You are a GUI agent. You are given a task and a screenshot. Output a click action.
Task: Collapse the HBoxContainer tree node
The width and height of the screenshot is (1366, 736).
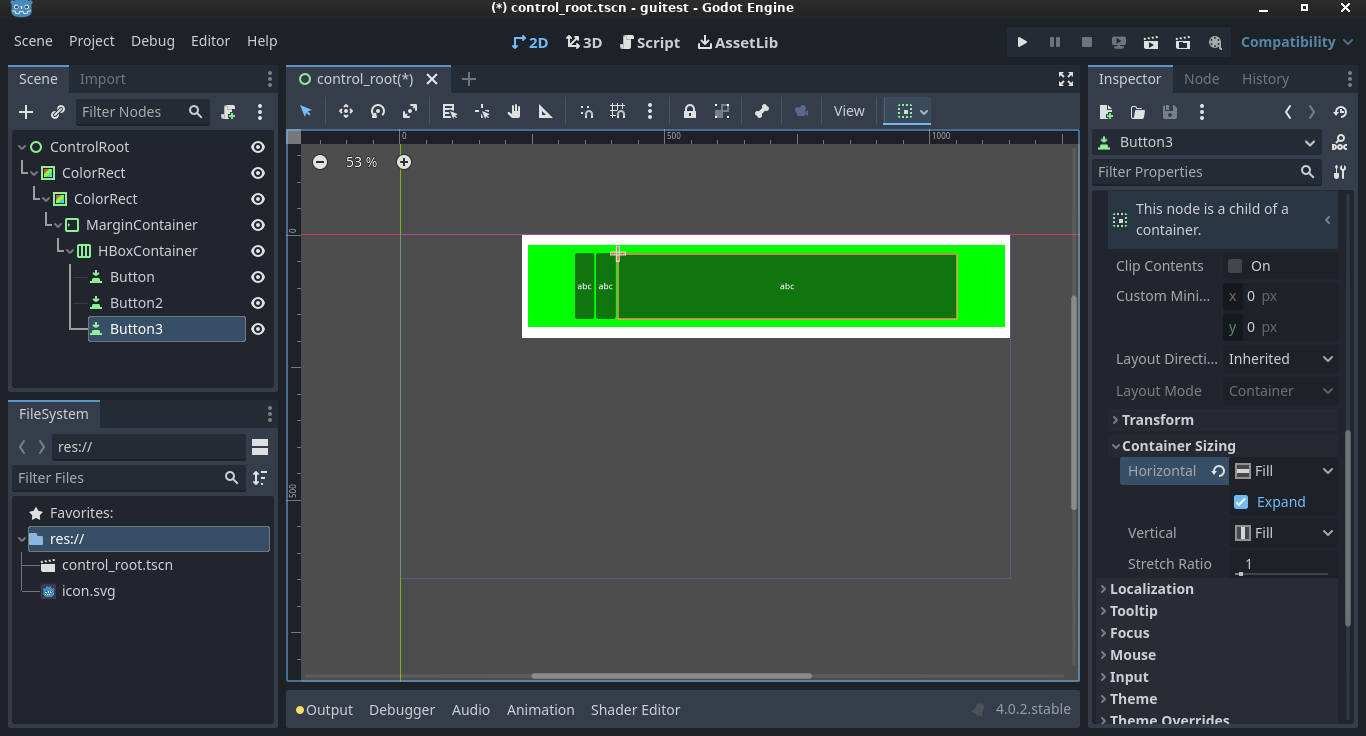(x=70, y=251)
